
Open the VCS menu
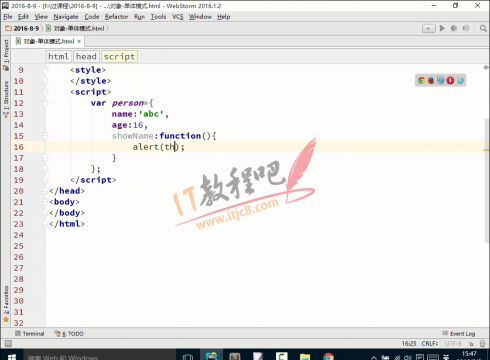pos(178,17)
